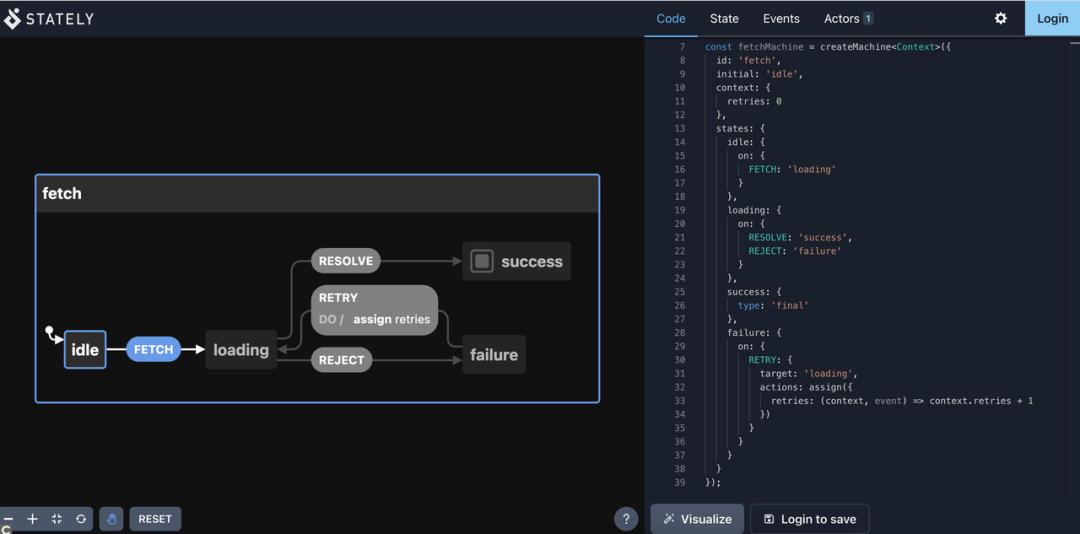Click the Login button

[1052, 18]
